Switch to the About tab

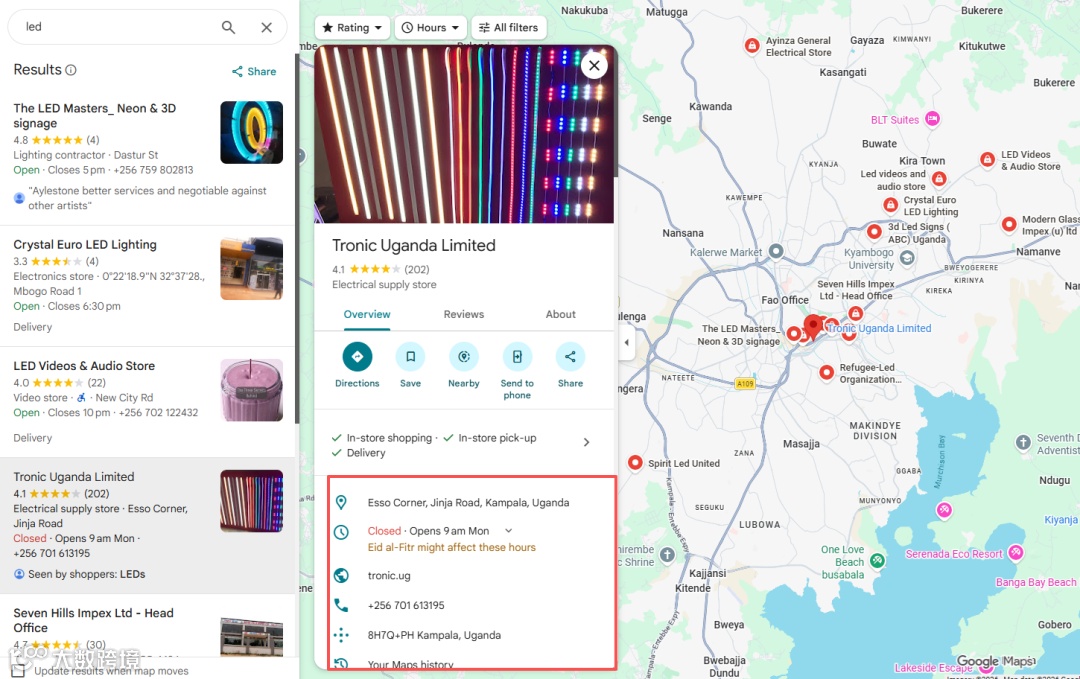pos(561,314)
